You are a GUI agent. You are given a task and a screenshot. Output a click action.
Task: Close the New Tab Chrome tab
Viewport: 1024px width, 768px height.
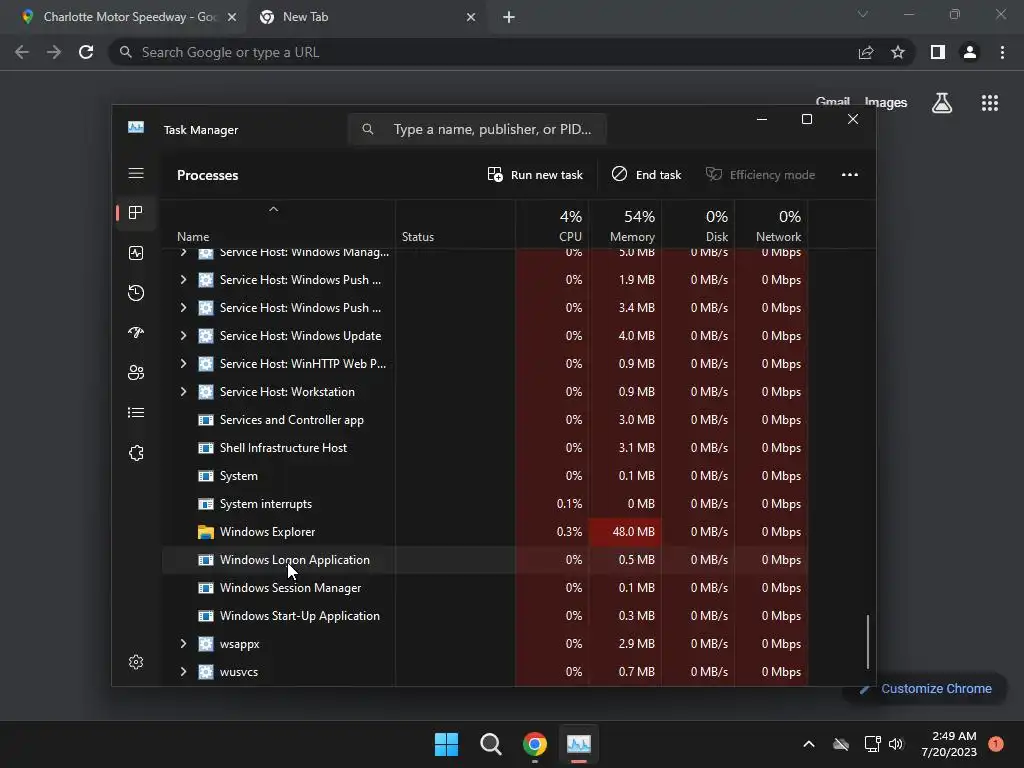(x=471, y=17)
